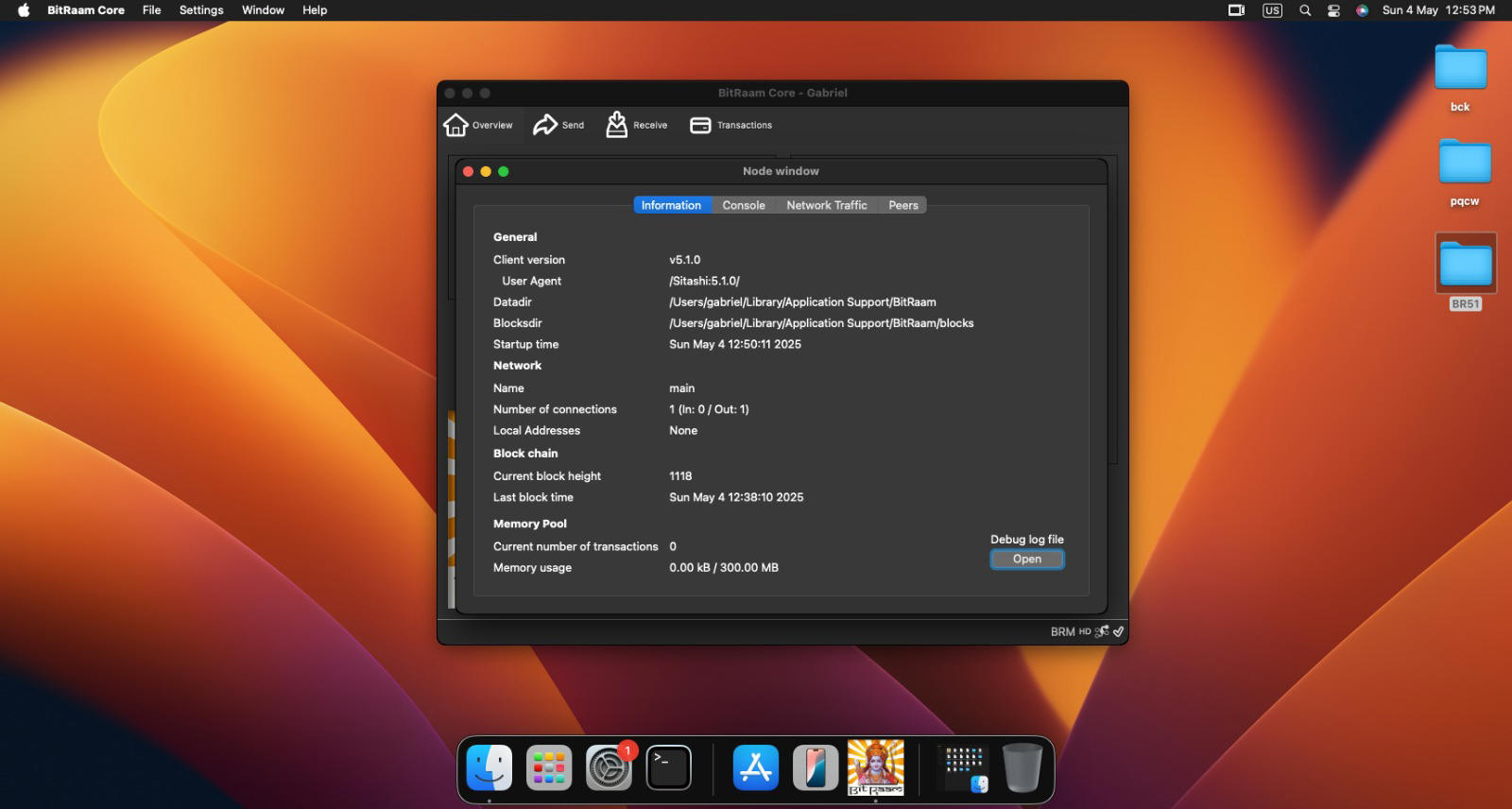Open the Settings menu in menu bar
This screenshot has height=809, width=1512.
[201, 10]
